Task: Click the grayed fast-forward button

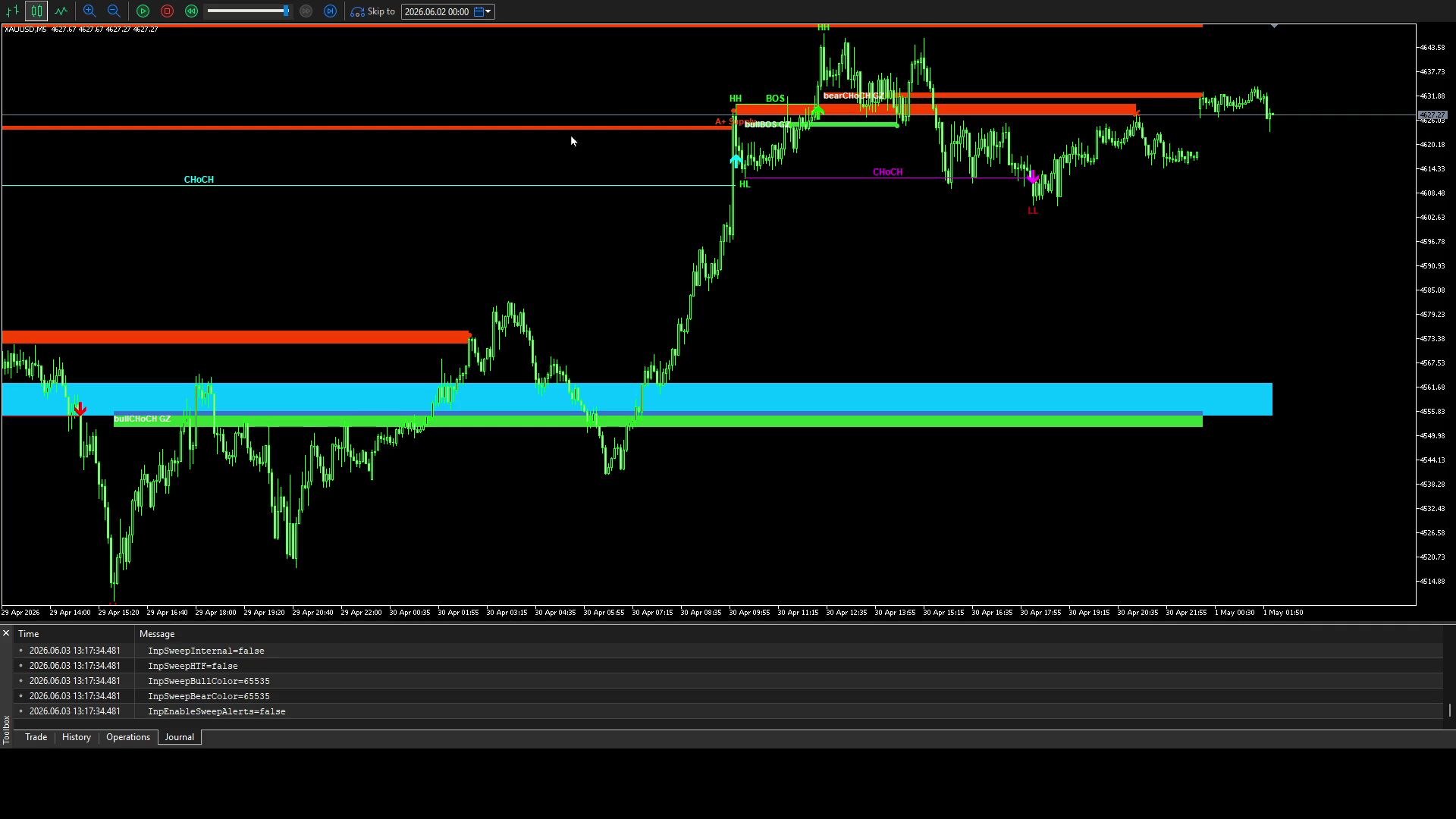Action: pyautogui.click(x=306, y=11)
